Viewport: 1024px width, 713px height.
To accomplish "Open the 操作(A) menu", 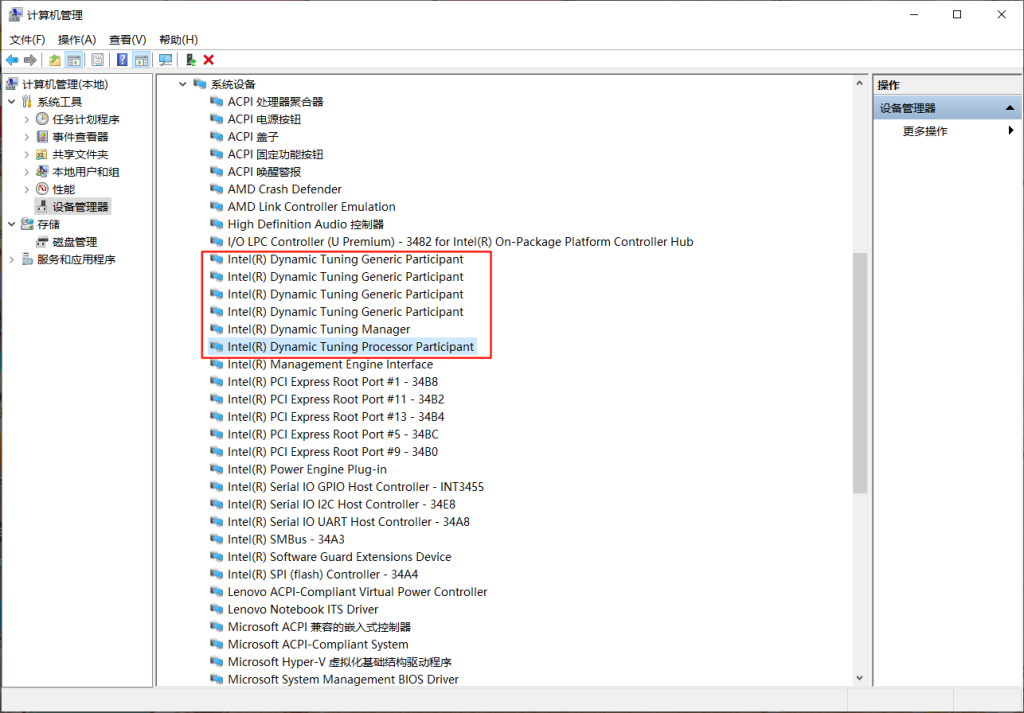I will click(77, 39).
